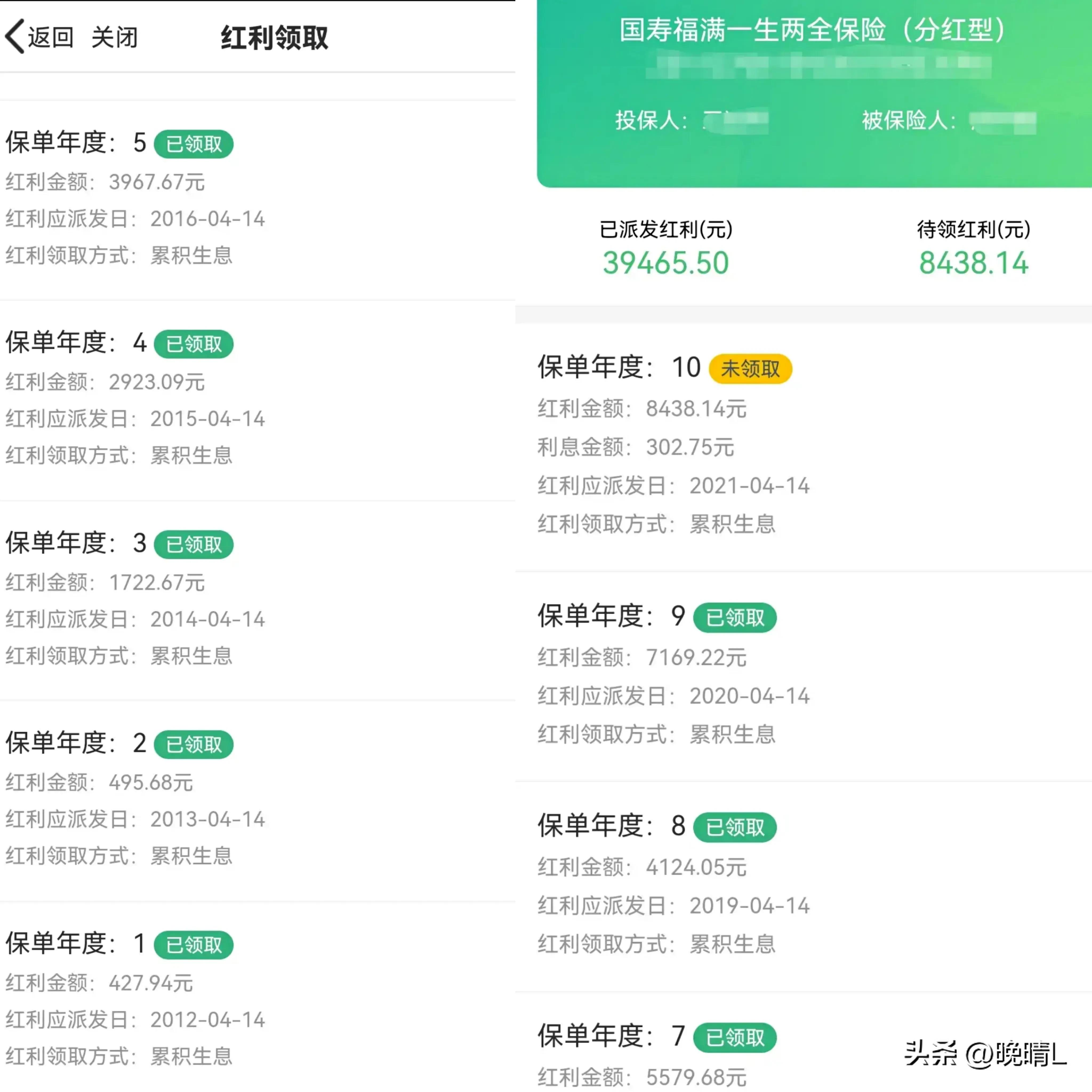
Task: Click the payout date 2012-04-14
Action: point(208,1021)
